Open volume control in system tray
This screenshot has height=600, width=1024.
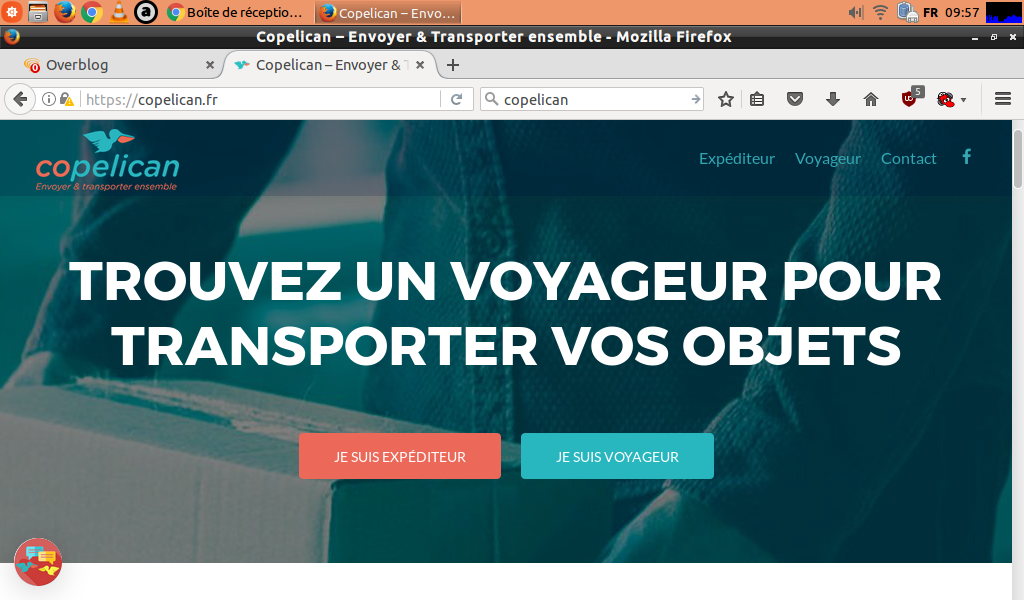(856, 12)
